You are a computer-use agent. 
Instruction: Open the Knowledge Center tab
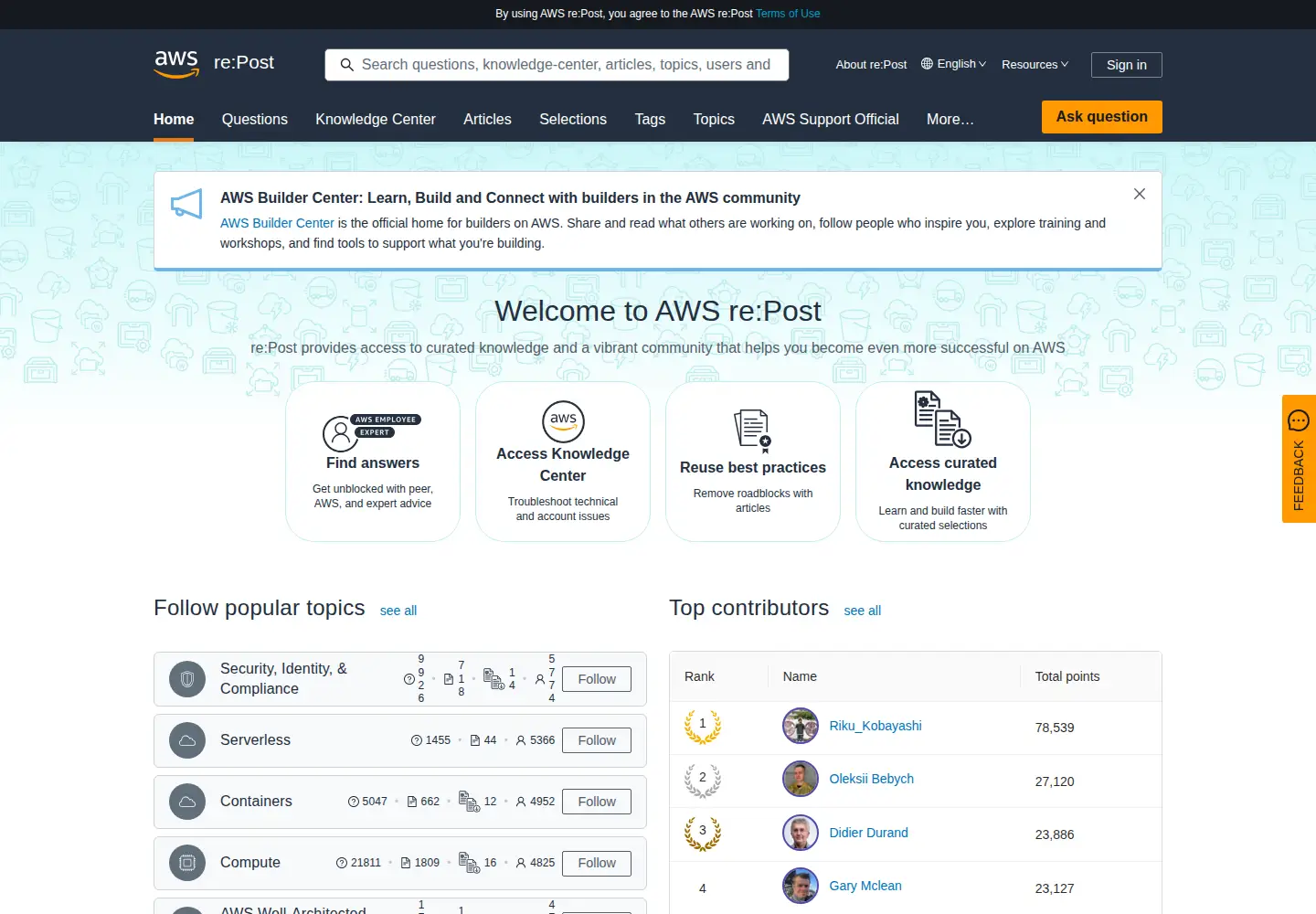[376, 119]
